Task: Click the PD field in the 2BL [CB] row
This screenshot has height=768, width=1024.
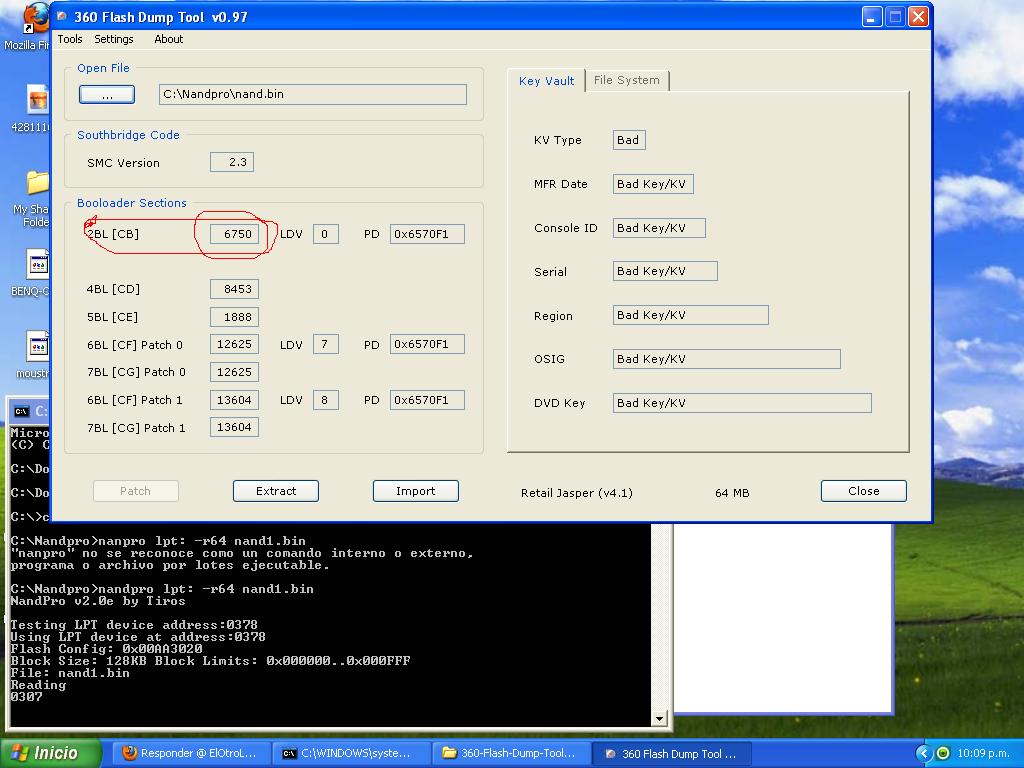Action: pyautogui.click(x=427, y=234)
